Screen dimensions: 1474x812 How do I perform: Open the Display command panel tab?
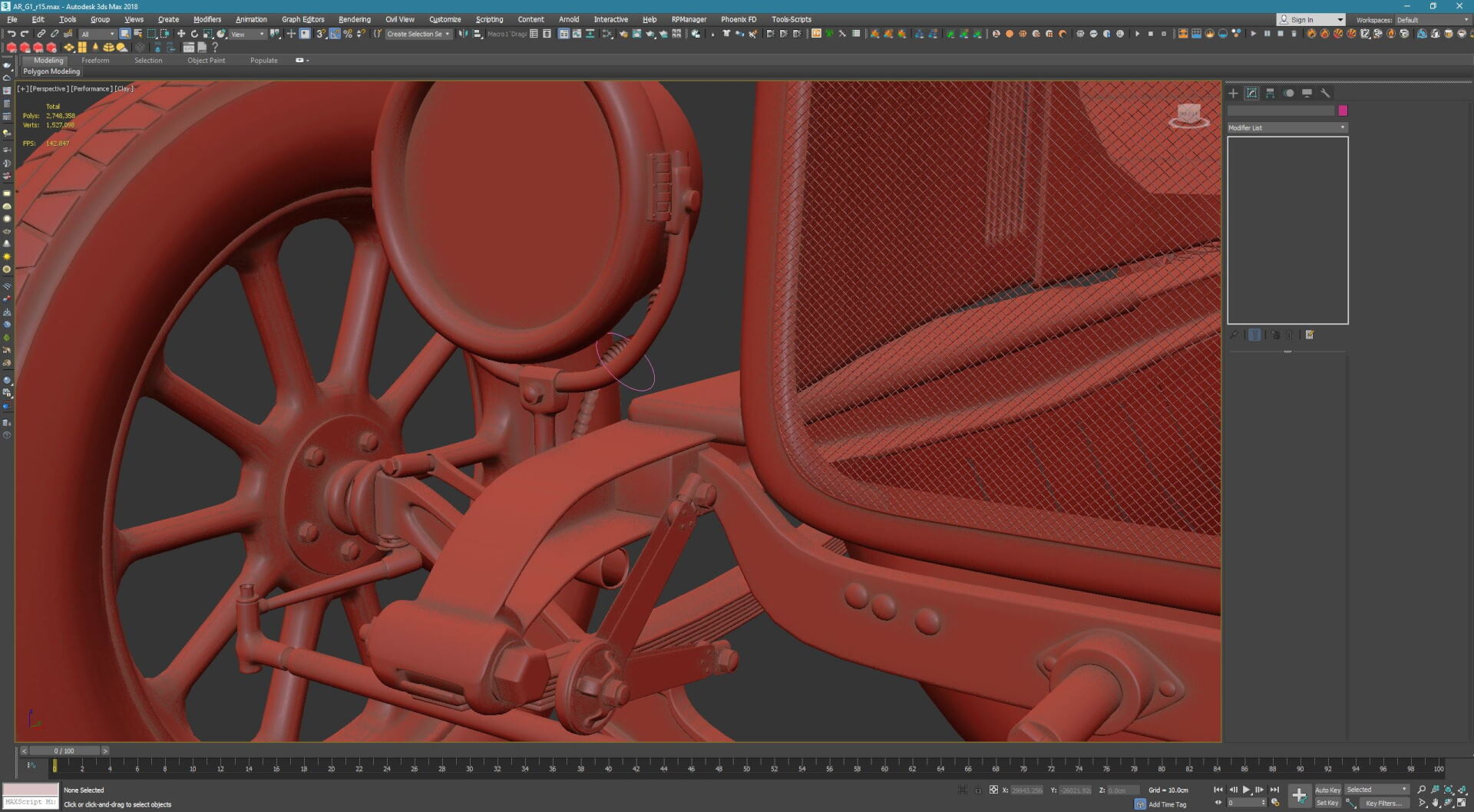[1307, 93]
